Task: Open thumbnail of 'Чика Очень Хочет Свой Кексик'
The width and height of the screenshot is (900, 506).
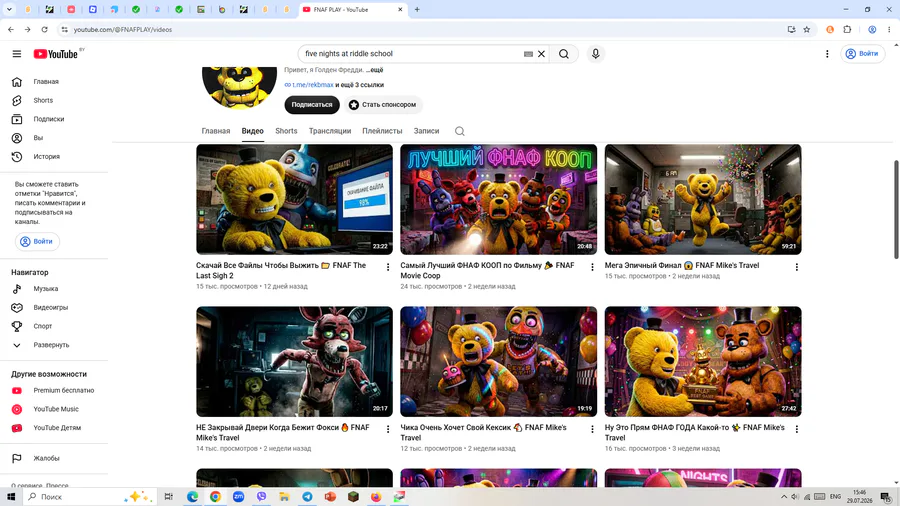Action: tap(499, 361)
